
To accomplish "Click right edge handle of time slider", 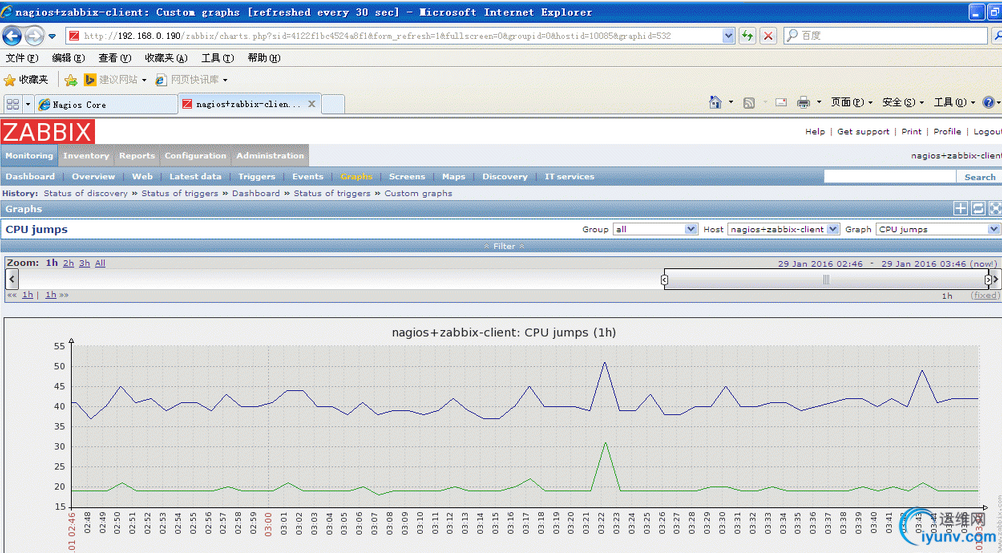I will coord(988,279).
